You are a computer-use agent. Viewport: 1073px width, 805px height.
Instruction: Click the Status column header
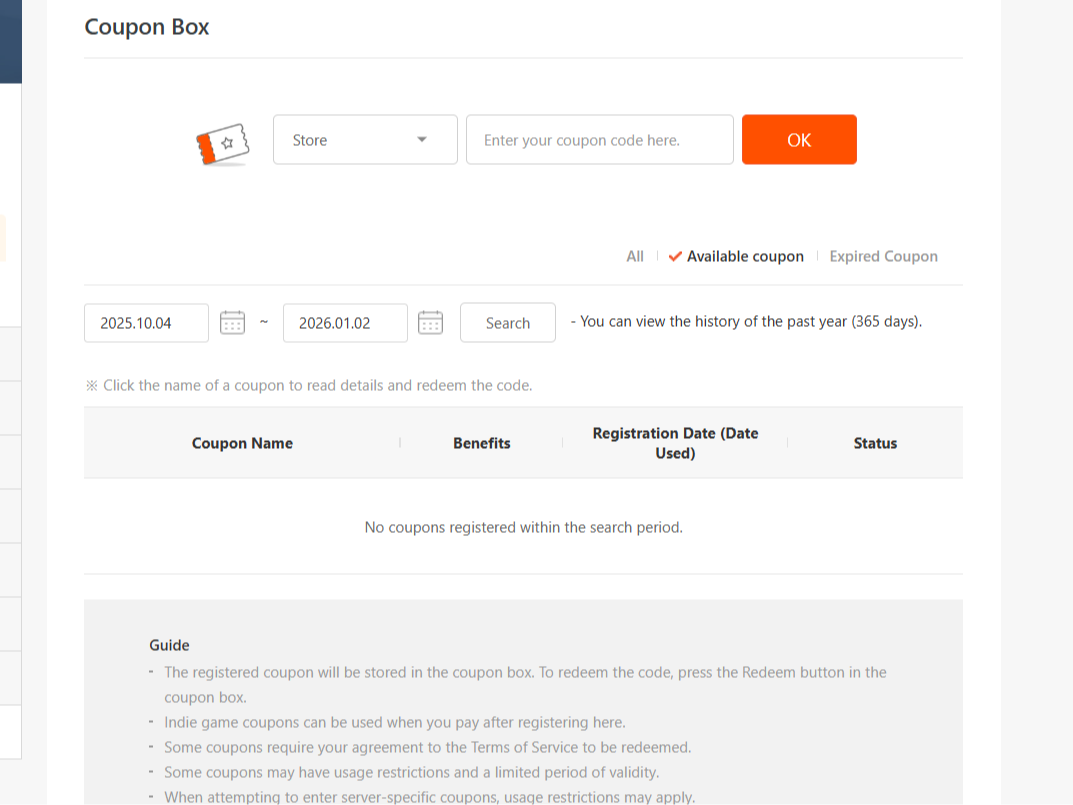tap(875, 443)
